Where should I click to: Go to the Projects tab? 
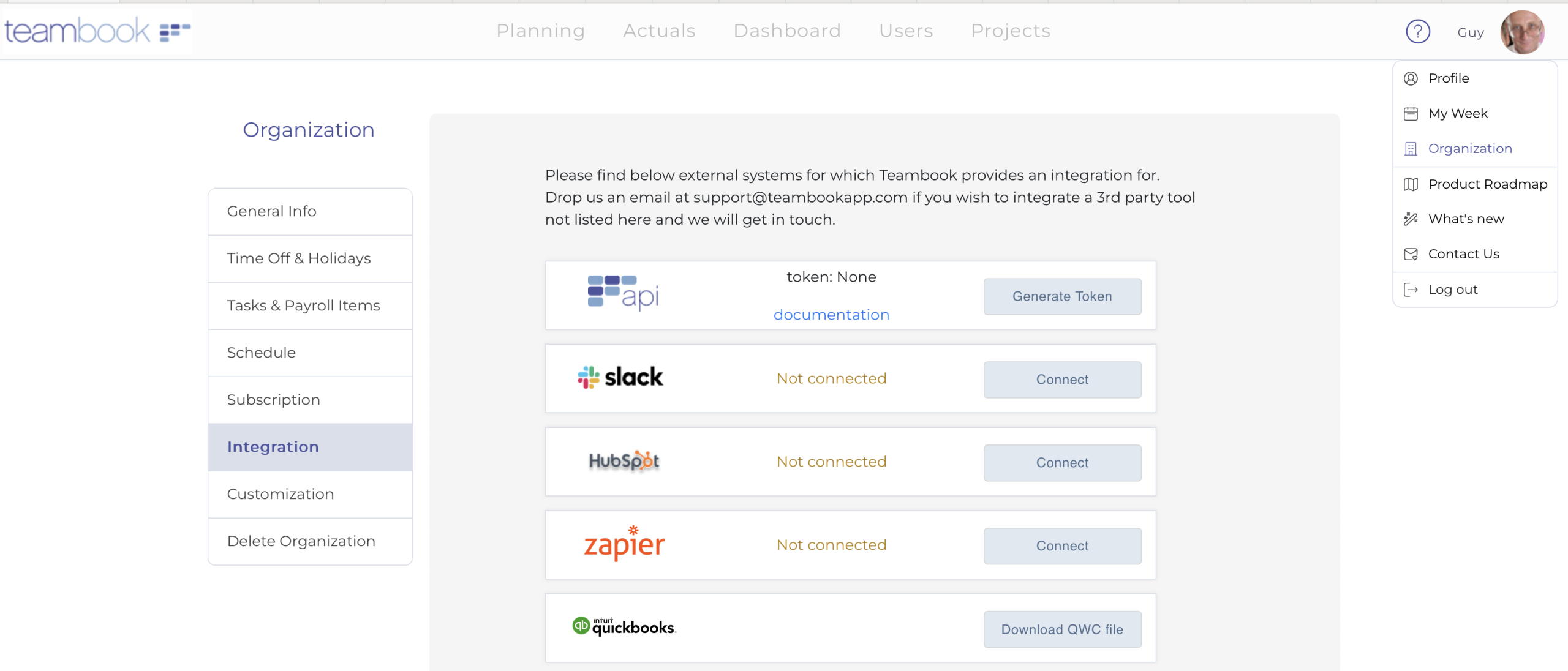coord(1011,31)
